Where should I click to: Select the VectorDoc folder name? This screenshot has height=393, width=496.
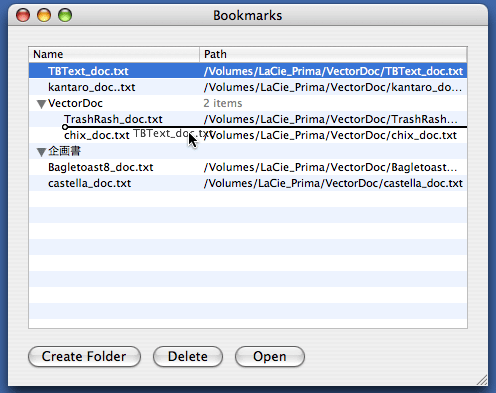click(x=75, y=103)
